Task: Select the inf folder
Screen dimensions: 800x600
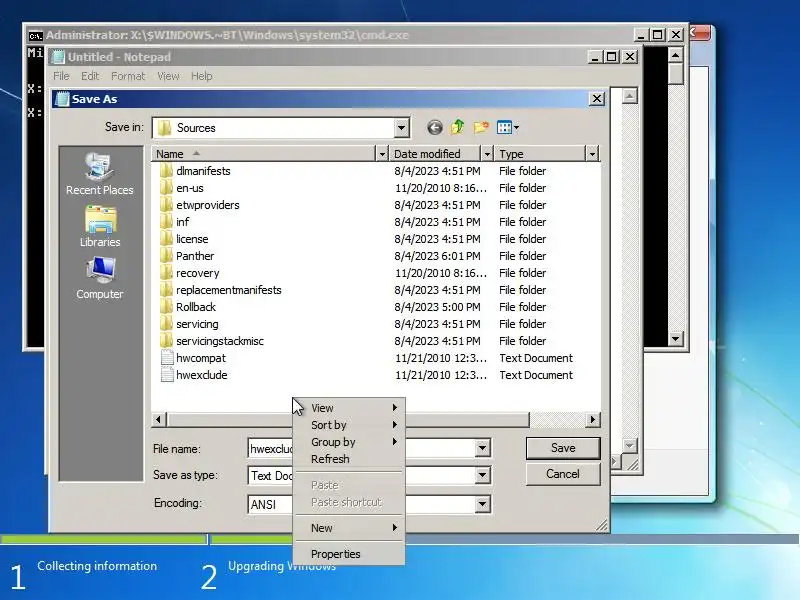Action: coord(174,222)
